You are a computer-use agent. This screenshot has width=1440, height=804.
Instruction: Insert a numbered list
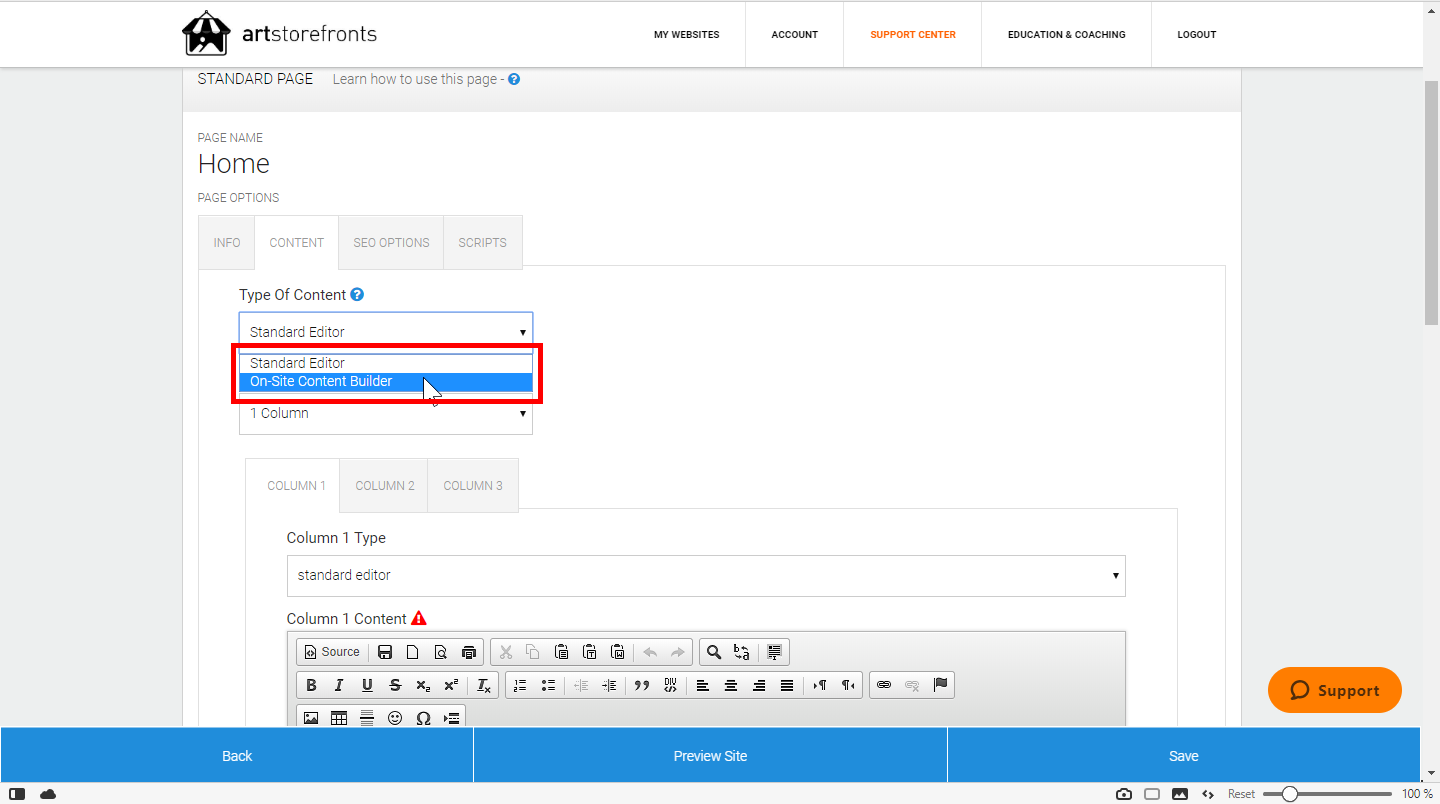(x=520, y=685)
